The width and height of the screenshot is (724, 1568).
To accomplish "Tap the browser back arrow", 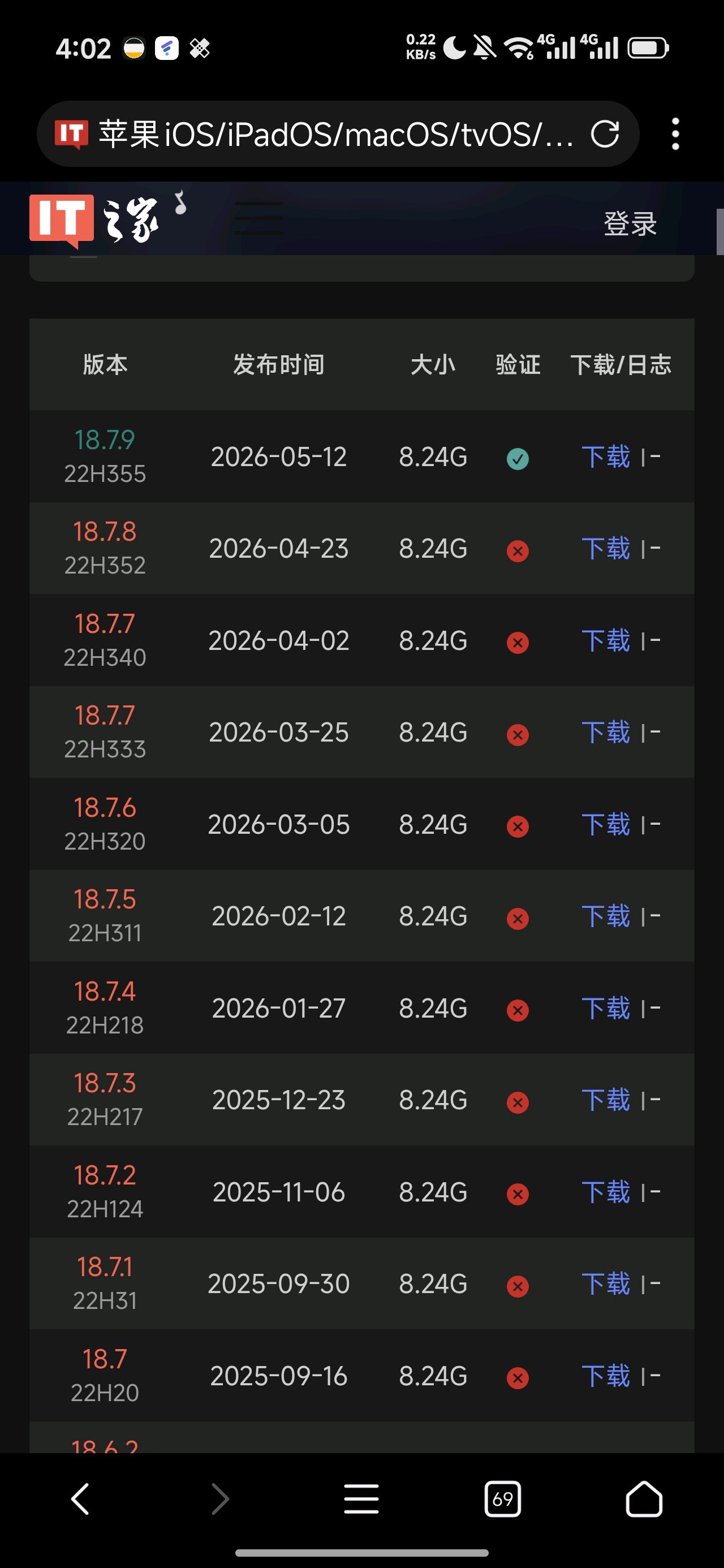I will click(x=80, y=1498).
